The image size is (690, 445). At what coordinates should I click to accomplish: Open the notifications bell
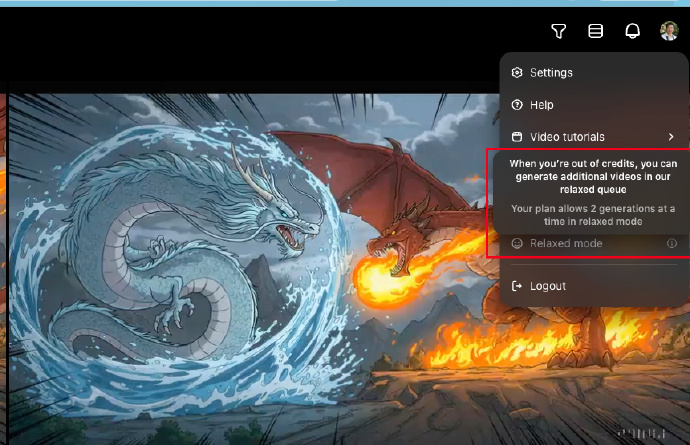[632, 31]
